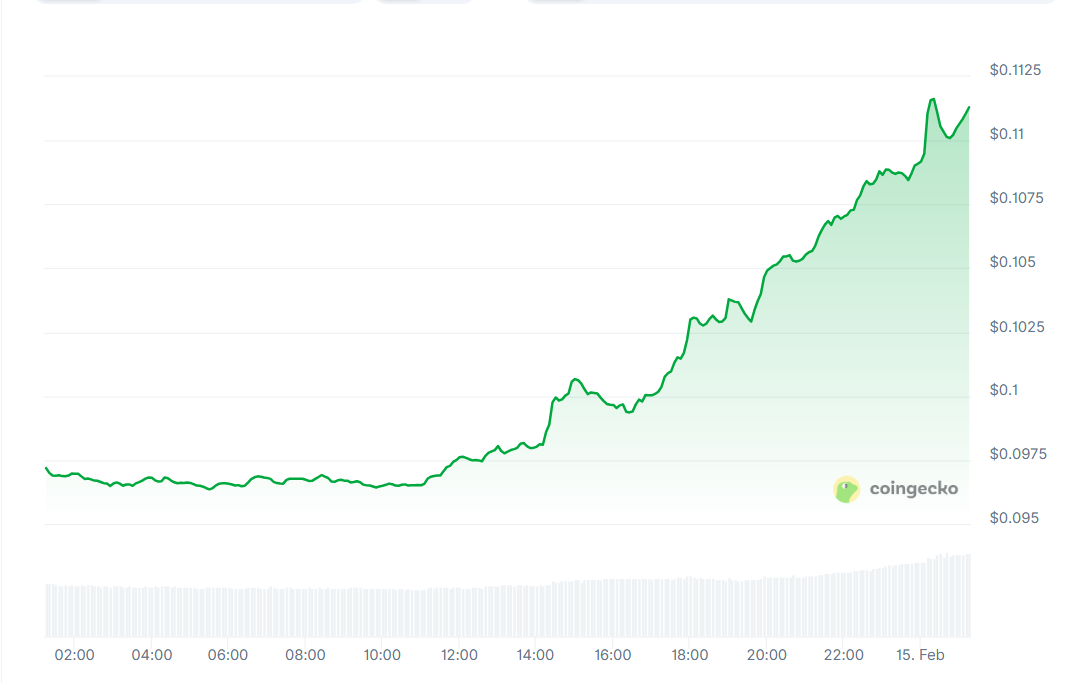Image resolution: width=1087 pixels, height=683 pixels.
Task: Select the $0.0975 price axis label
Action: pyautogui.click(x=1015, y=454)
